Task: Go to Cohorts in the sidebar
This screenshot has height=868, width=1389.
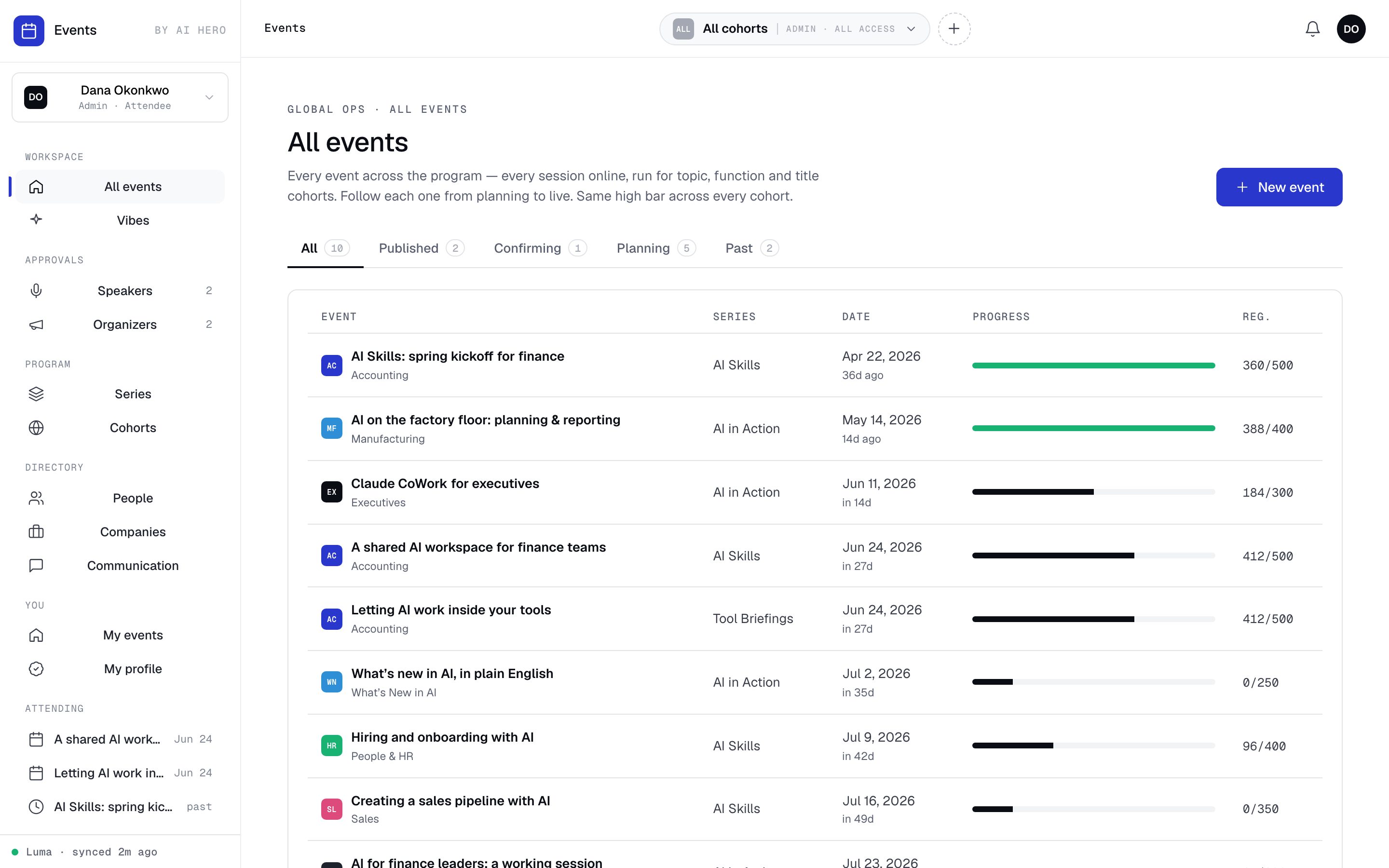Action: [x=120, y=428]
